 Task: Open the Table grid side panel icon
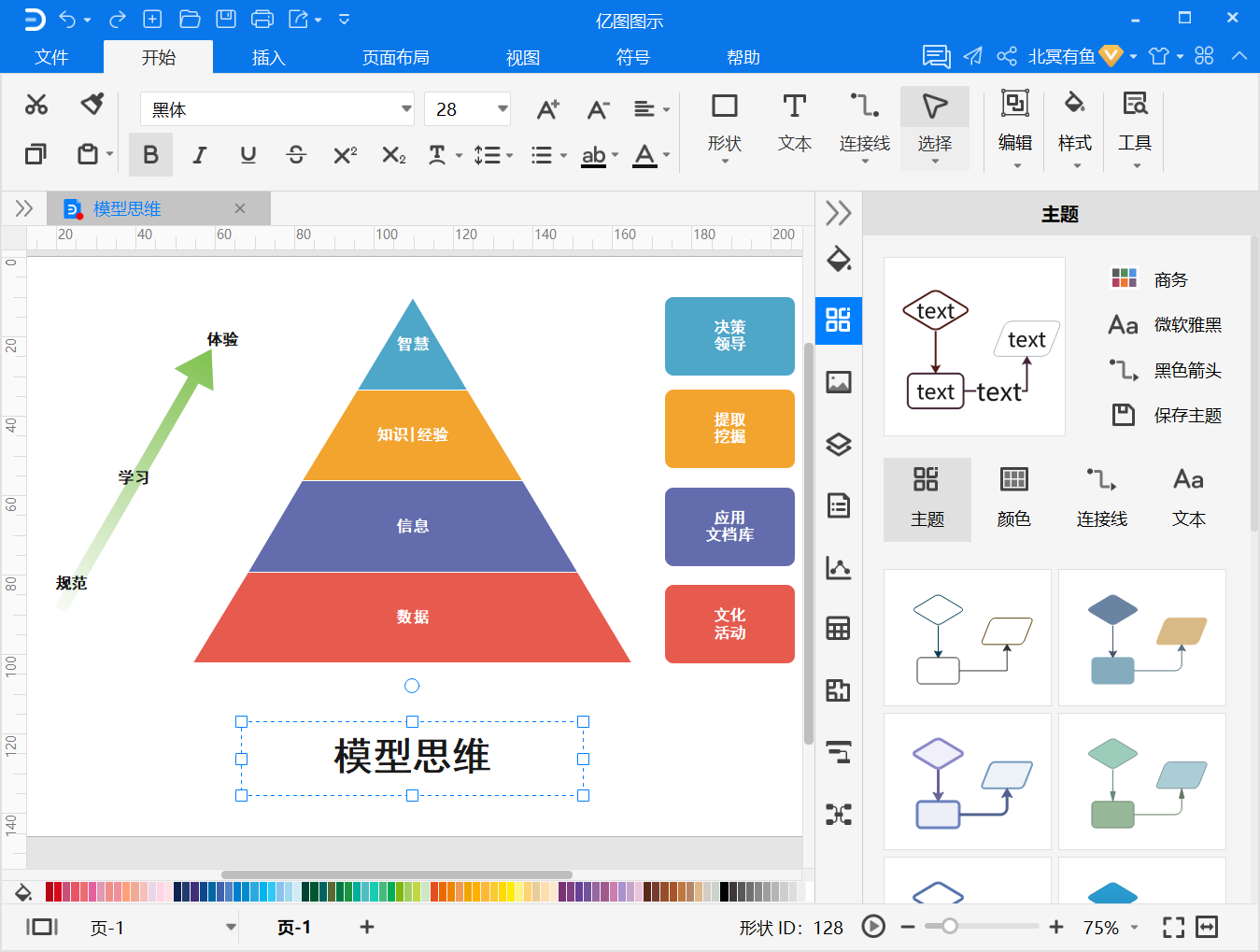tap(839, 629)
